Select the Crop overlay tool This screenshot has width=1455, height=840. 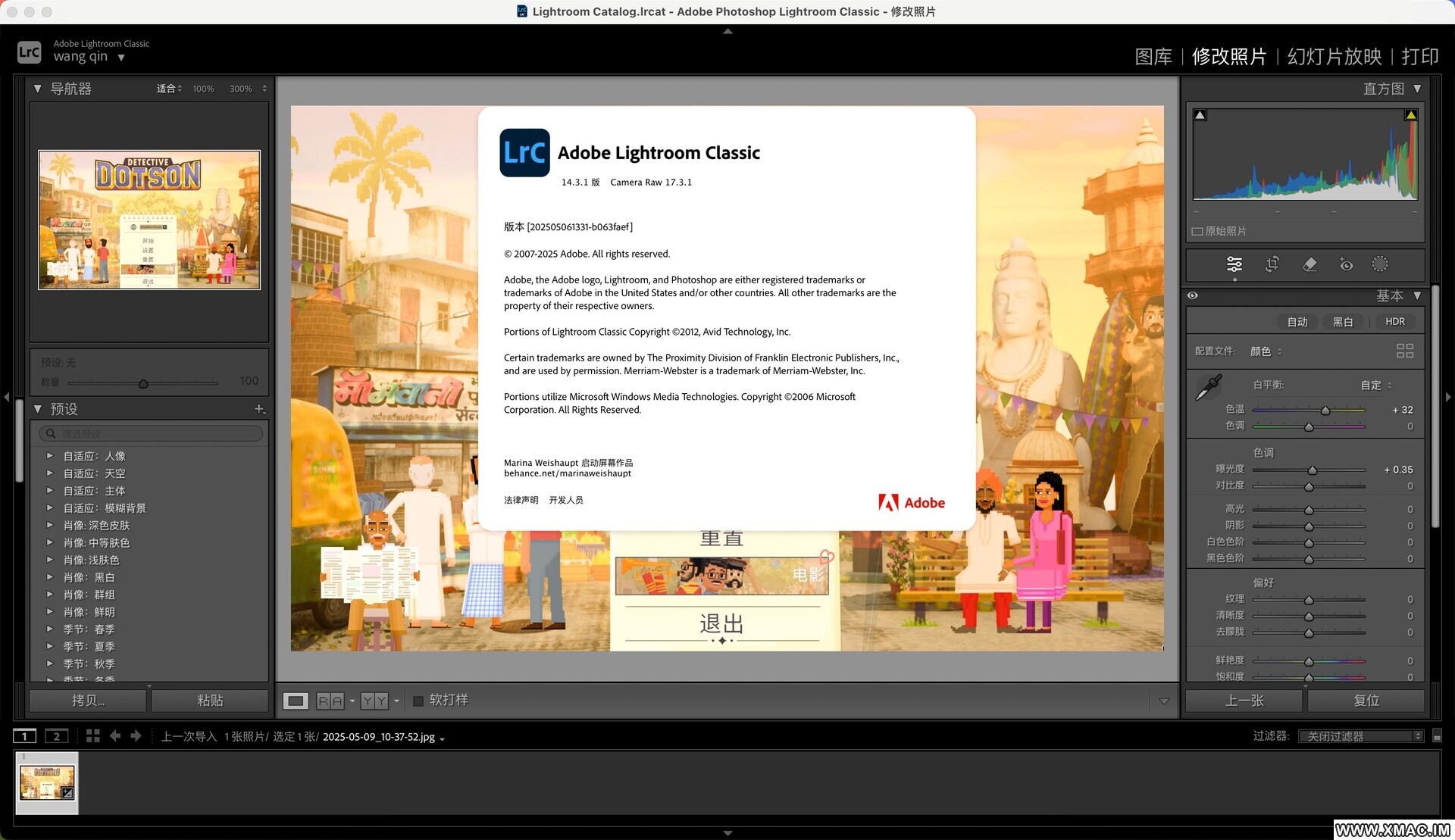[1272, 264]
